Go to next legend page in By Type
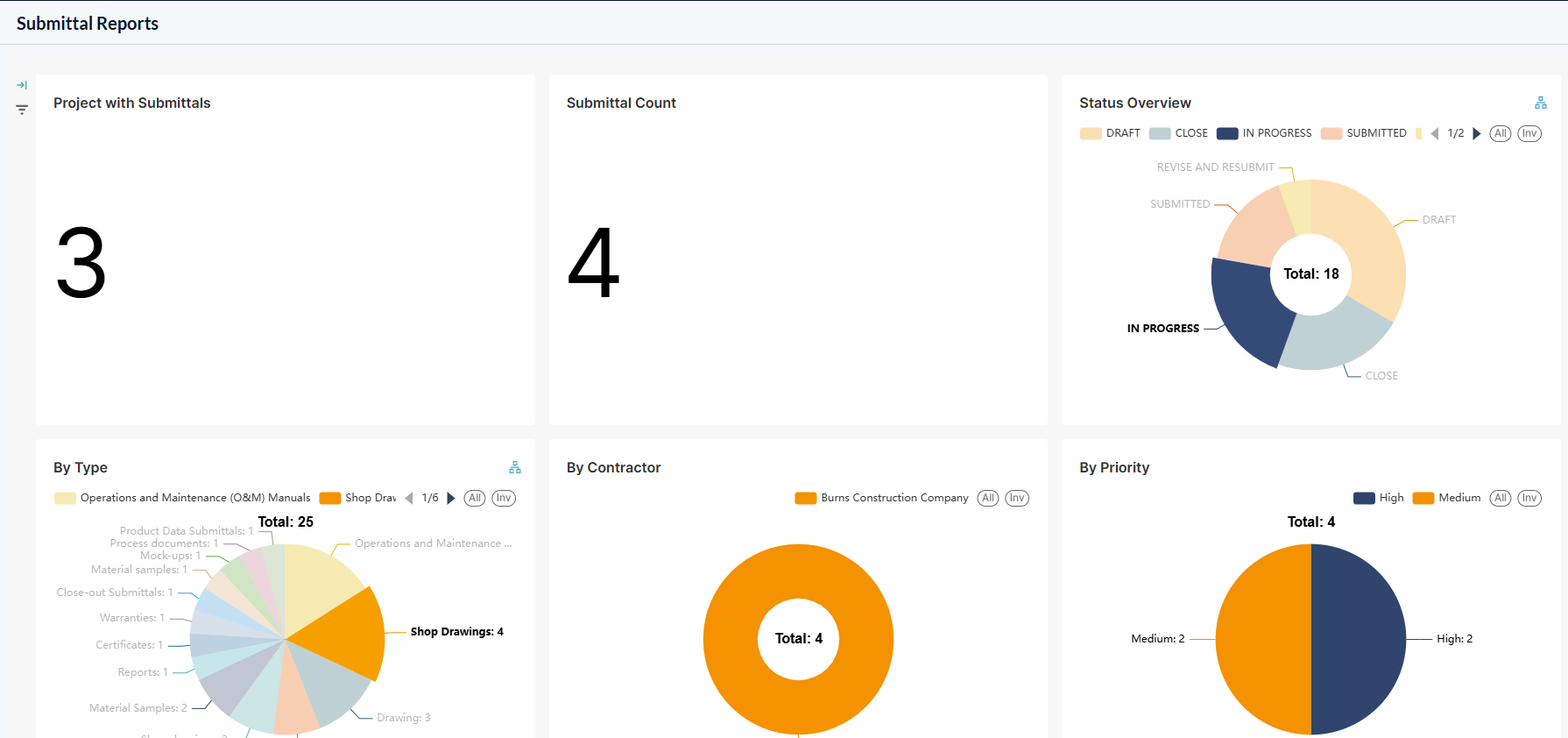 (x=451, y=498)
